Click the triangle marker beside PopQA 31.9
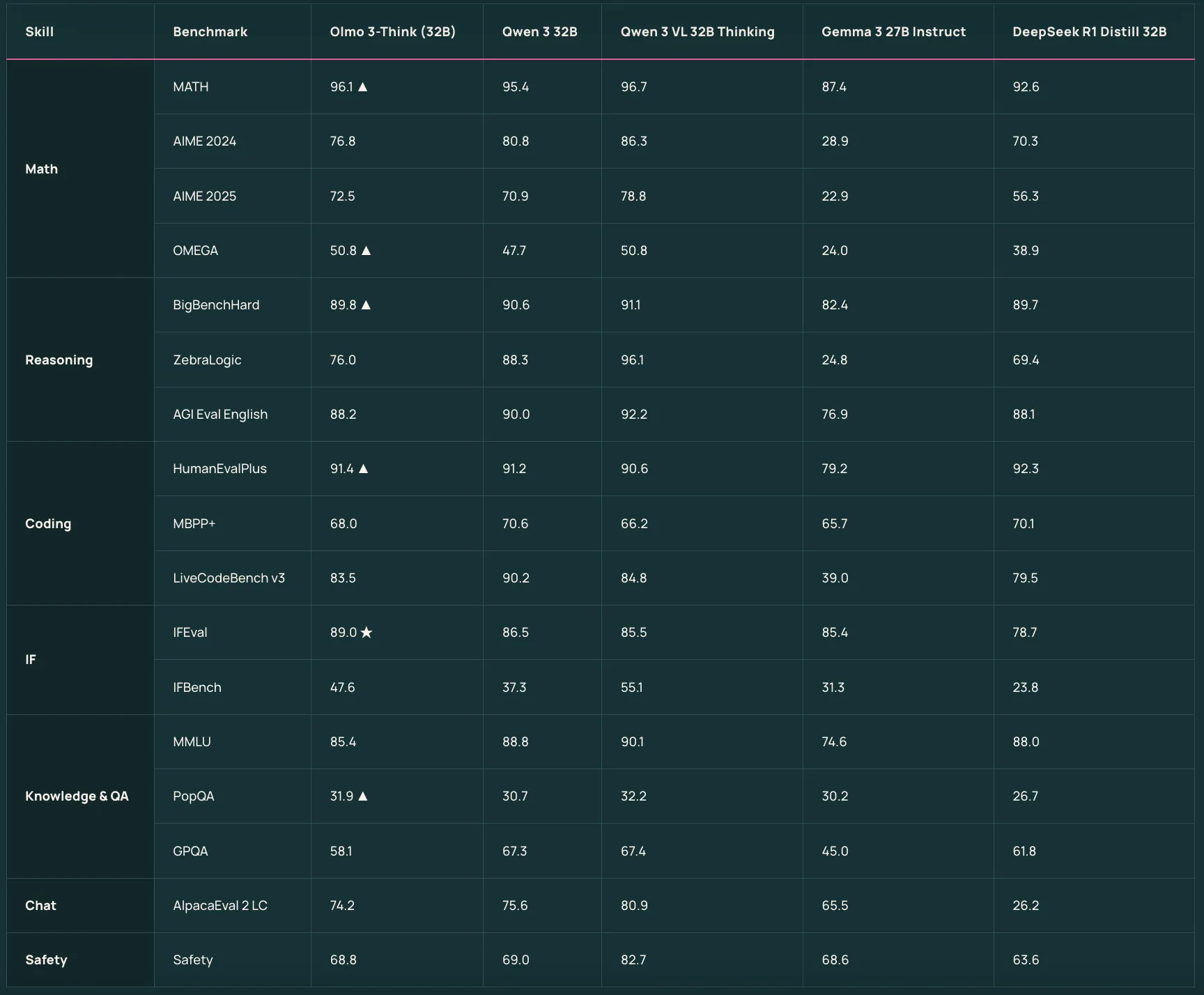The height and width of the screenshot is (995, 1204). (x=362, y=796)
